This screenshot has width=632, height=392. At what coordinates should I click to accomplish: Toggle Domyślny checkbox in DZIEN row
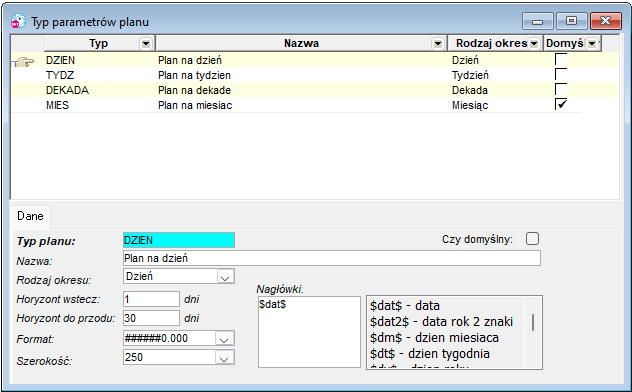(561, 60)
